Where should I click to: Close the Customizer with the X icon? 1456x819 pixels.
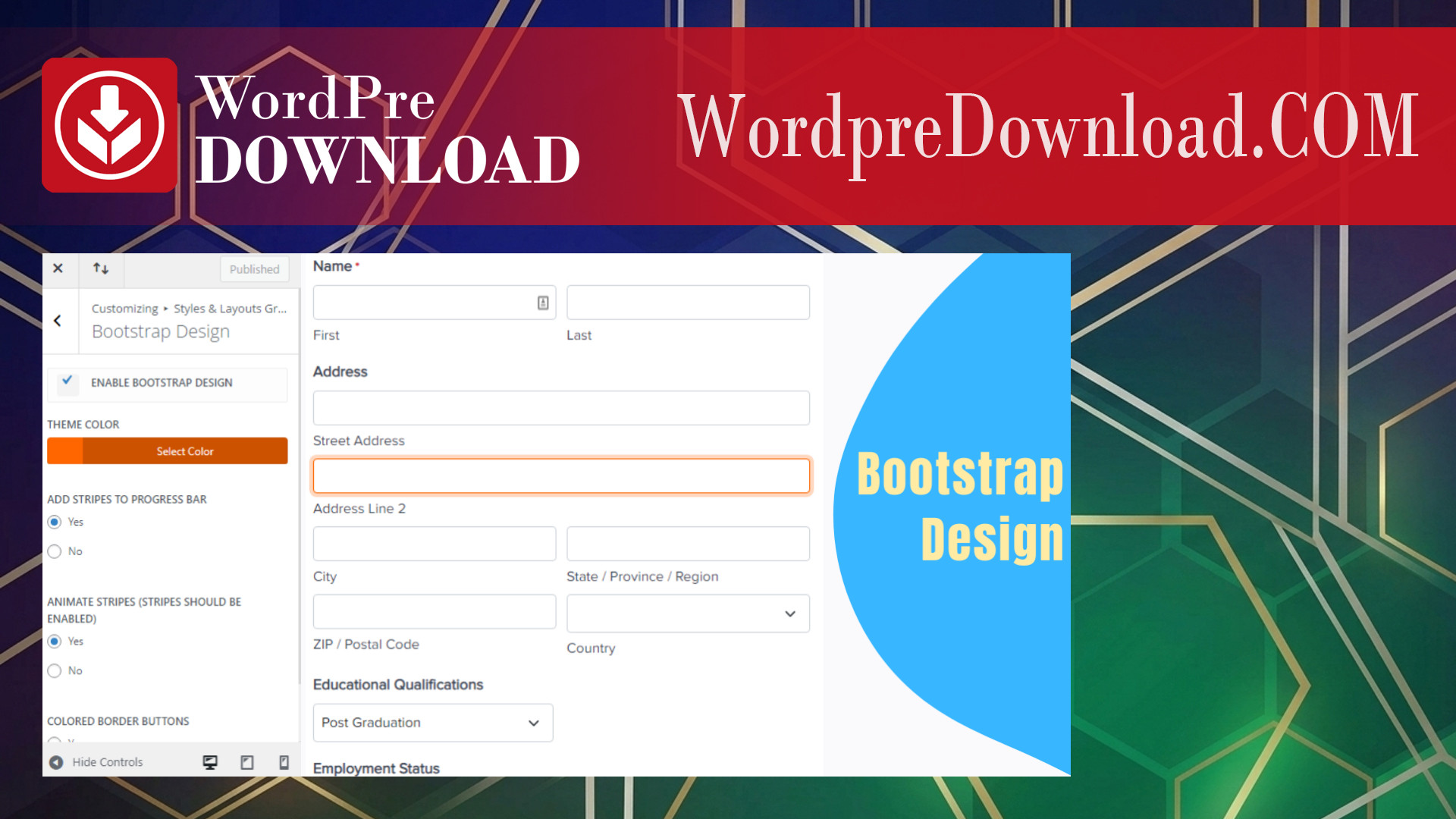[x=58, y=268]
